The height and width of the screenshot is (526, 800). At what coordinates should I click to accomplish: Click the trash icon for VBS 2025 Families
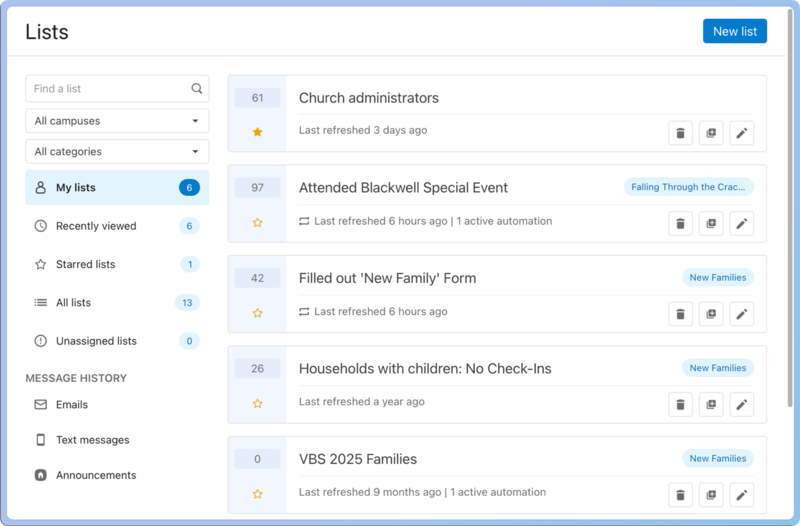pyautogui.click(x=680, y=495)
